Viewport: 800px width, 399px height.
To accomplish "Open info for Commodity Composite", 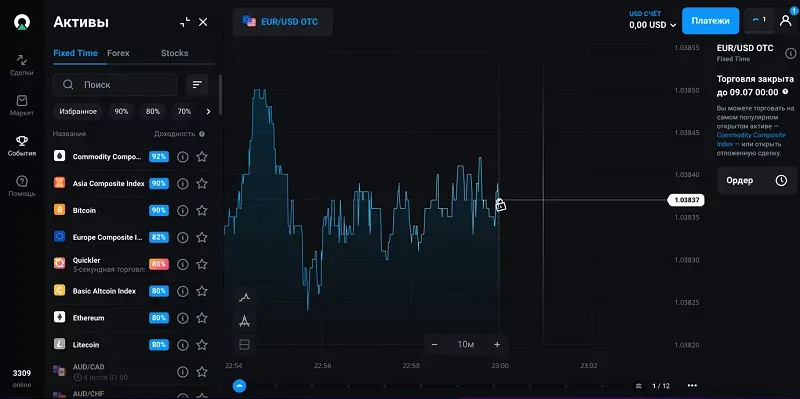I will 183,157.
